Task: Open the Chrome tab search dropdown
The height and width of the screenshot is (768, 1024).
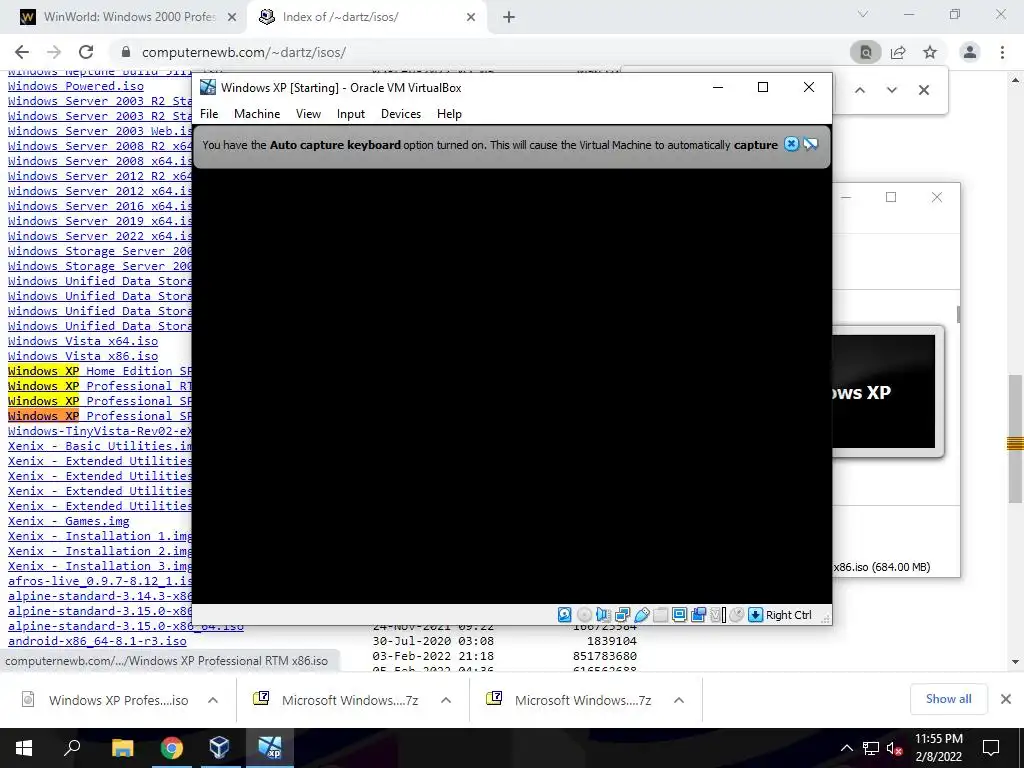Action: [863, 14]
